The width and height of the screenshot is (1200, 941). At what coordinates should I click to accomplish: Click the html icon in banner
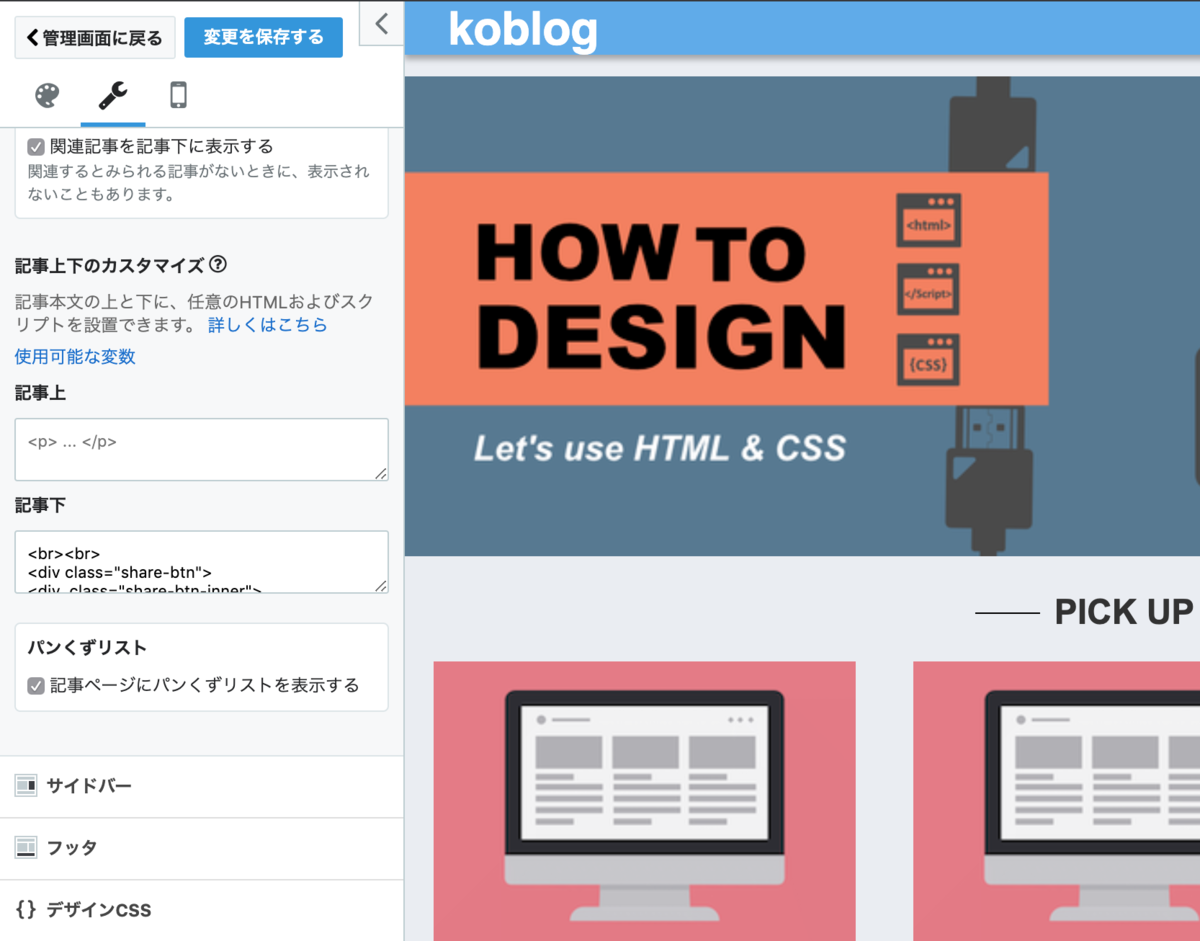929,220
